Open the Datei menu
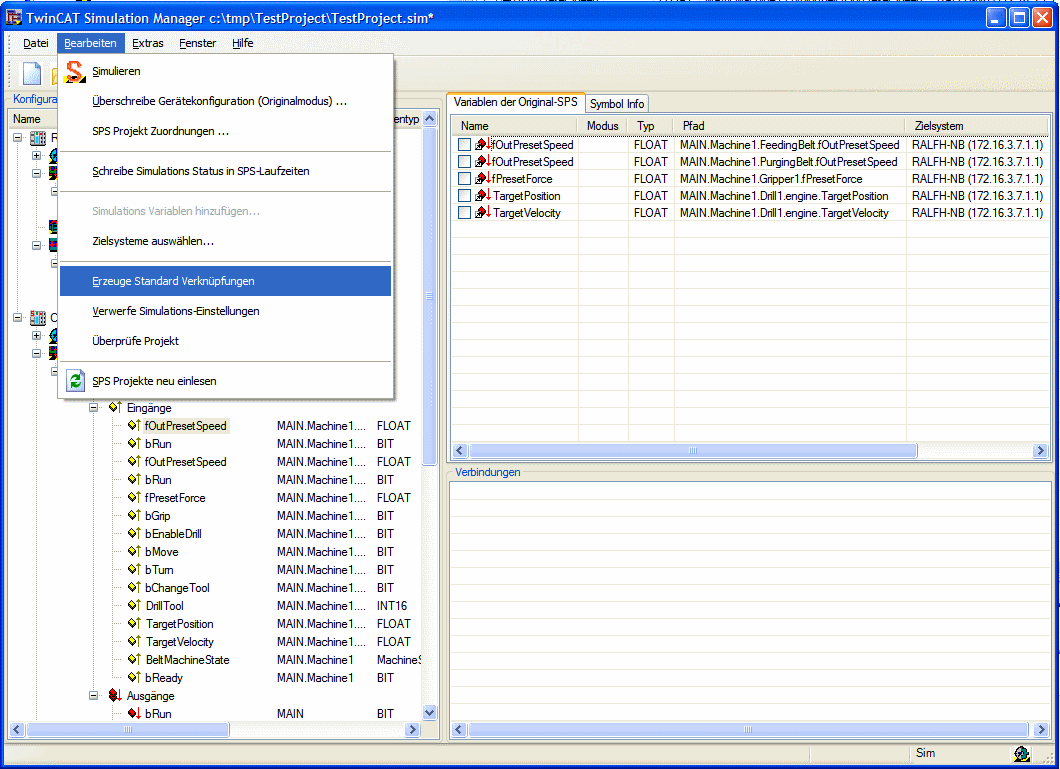This screenshot has width=1060, height=769. (x=36, y=43)
